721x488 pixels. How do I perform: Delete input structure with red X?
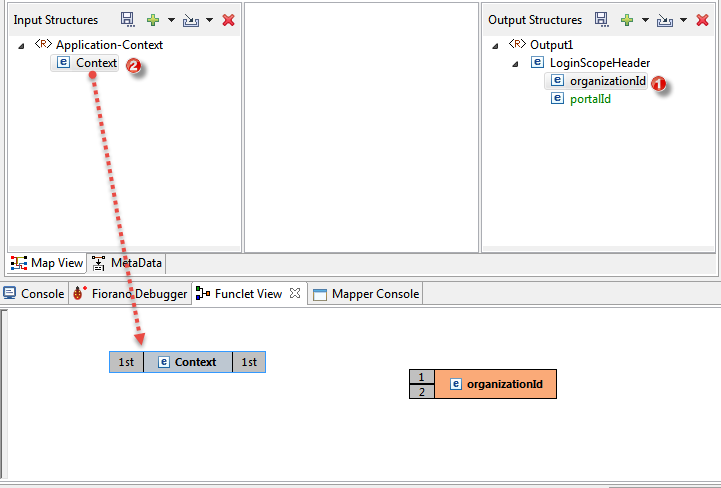[228, 19]
